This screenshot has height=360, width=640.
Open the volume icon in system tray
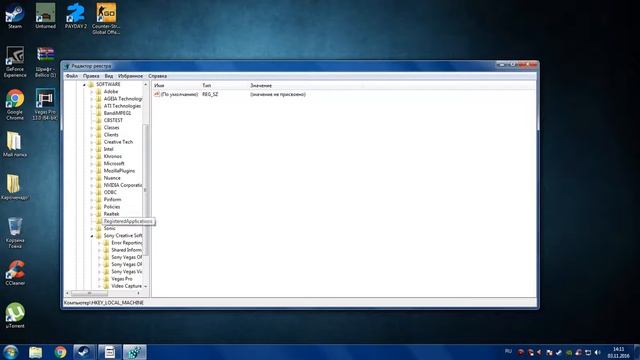pos(597,352)
